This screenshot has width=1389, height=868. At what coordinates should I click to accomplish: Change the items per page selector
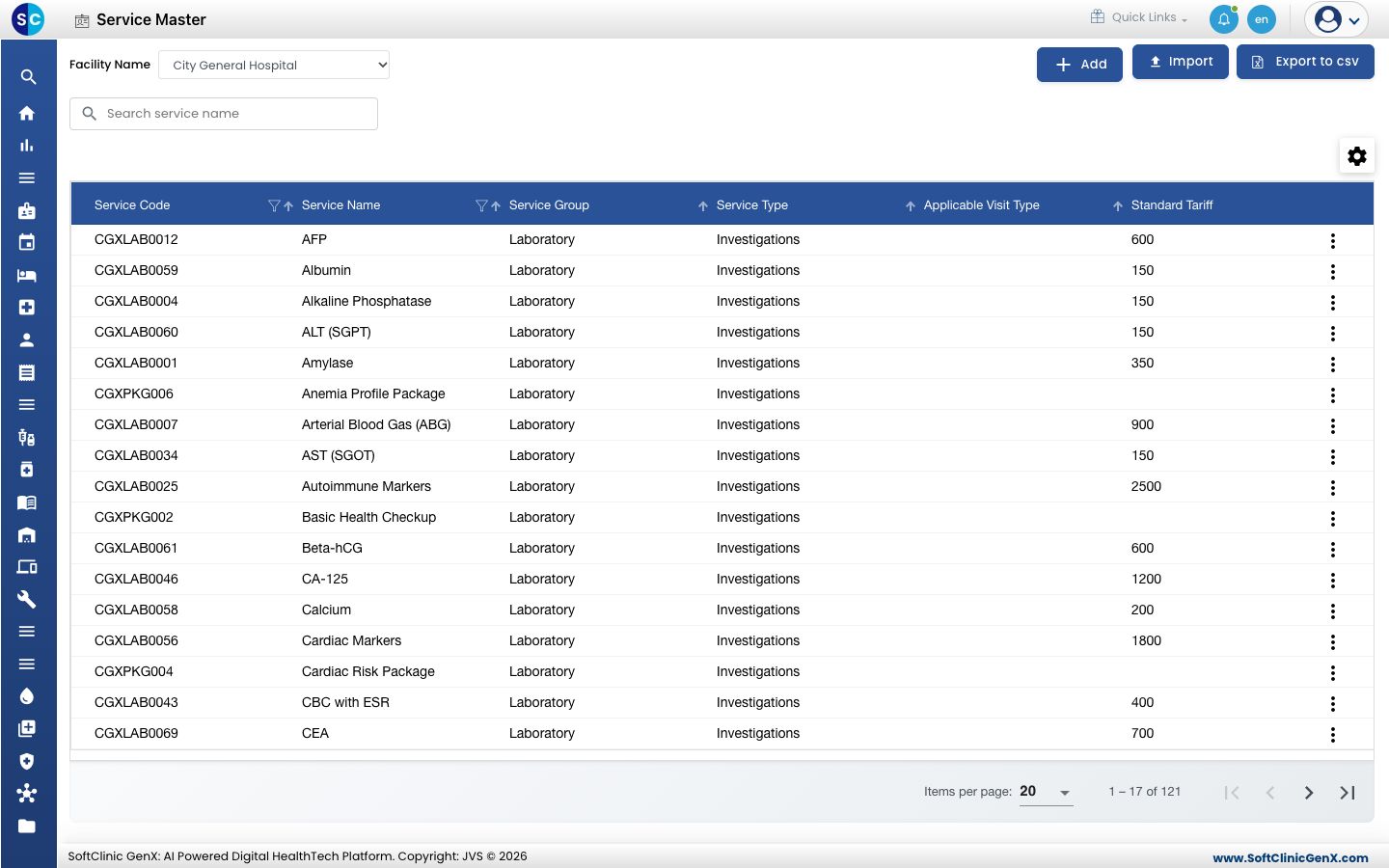click(x=1046, y=792)
